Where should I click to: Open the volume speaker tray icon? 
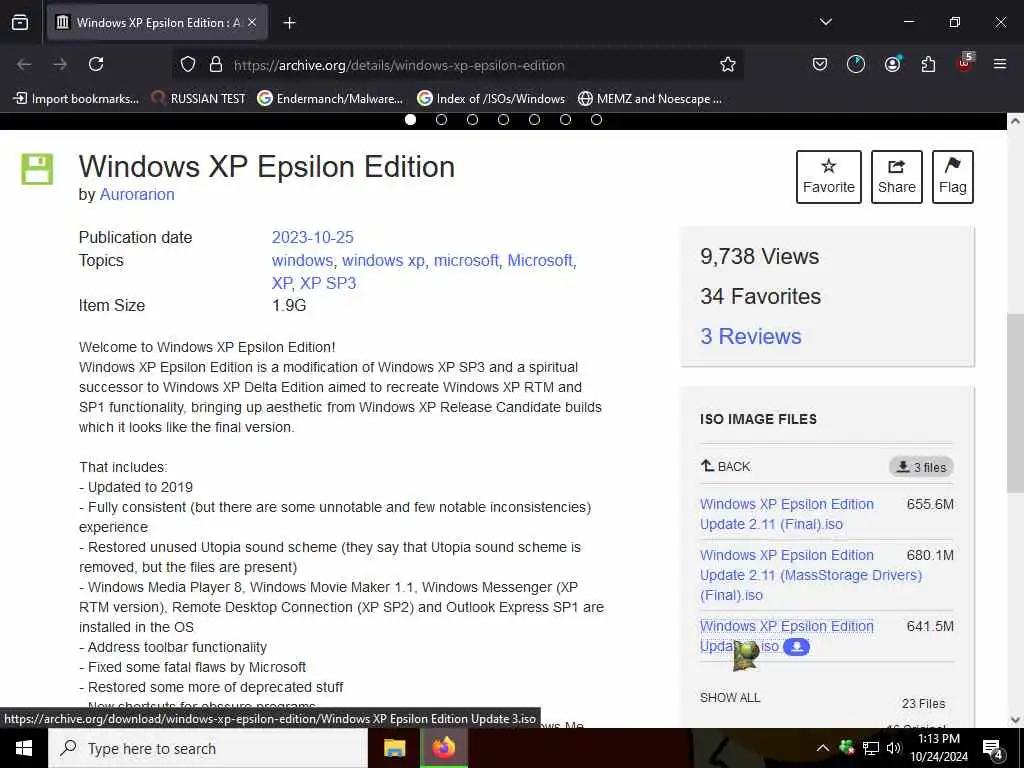893,748
